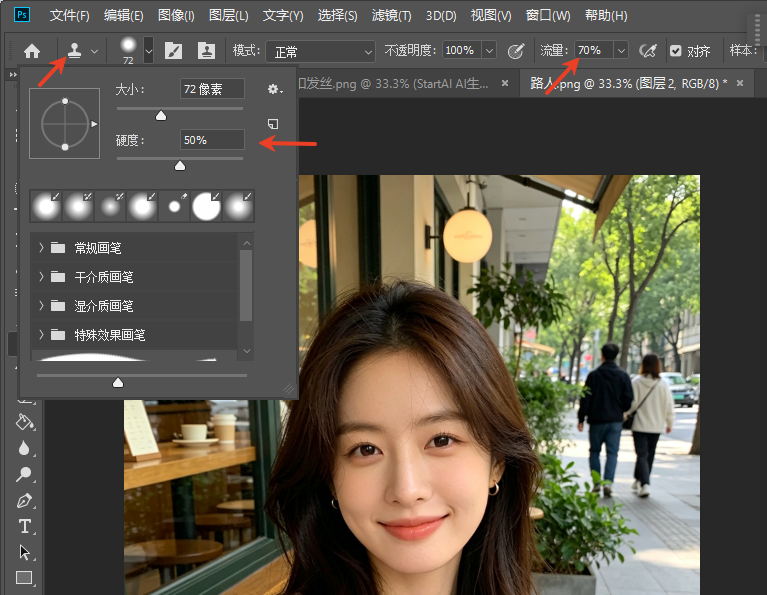Toggle pressure for opacity icon
The image size is (767, 595).
click(516, 51)
